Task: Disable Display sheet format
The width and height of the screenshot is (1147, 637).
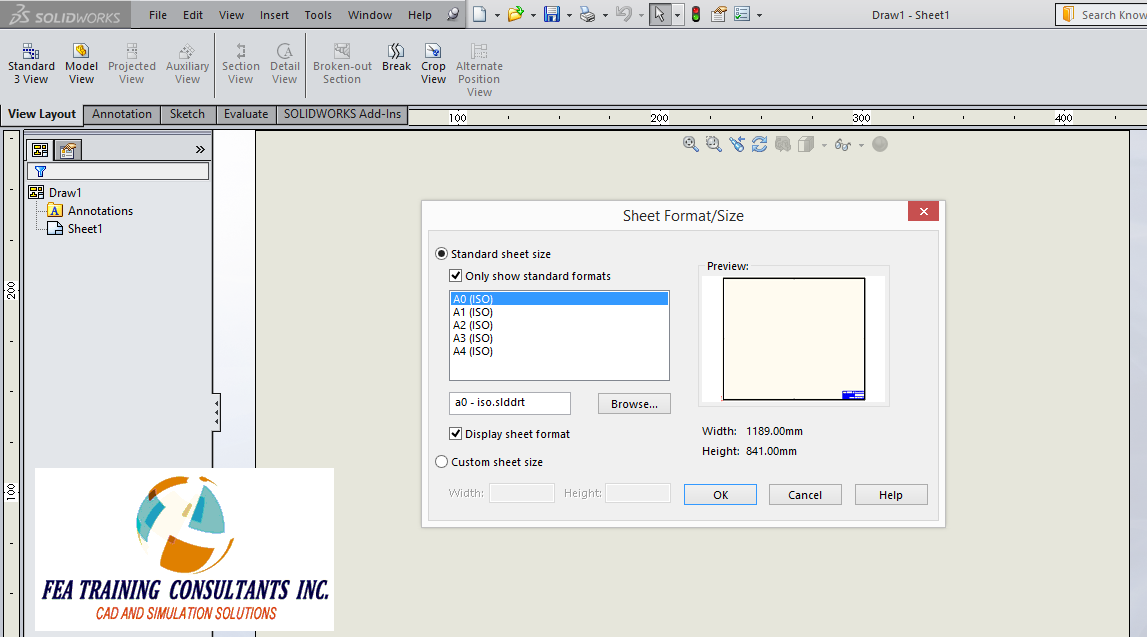Action: point(456,433)
